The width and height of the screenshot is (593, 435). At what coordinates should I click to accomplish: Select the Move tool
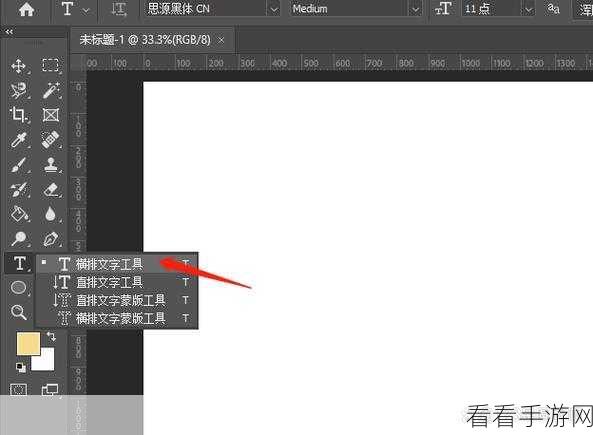[x=19, y=66]
